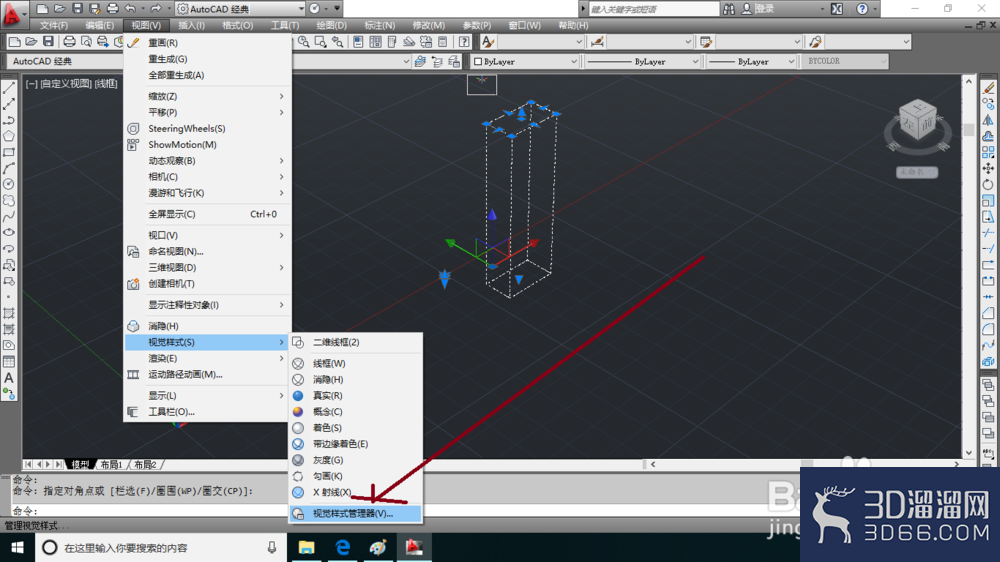
Task: Select the Line tool in the draw toolbar
Action: [9, 88]
